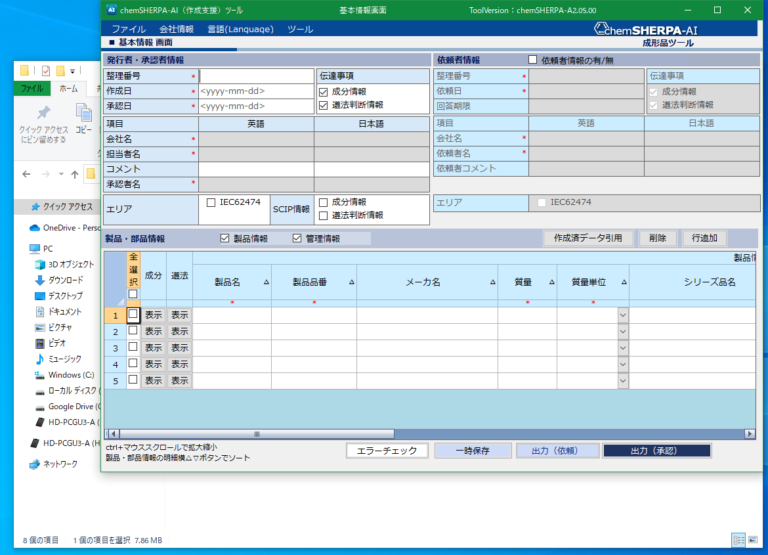
Task: Click the thumbnail view icon in Explorer status bar
Action: tap(753, 540)
